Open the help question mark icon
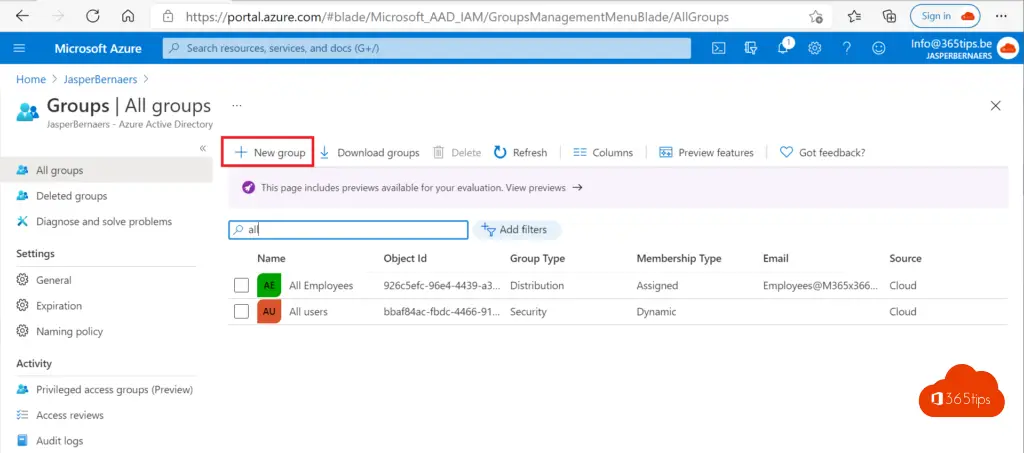 (846, 48)
